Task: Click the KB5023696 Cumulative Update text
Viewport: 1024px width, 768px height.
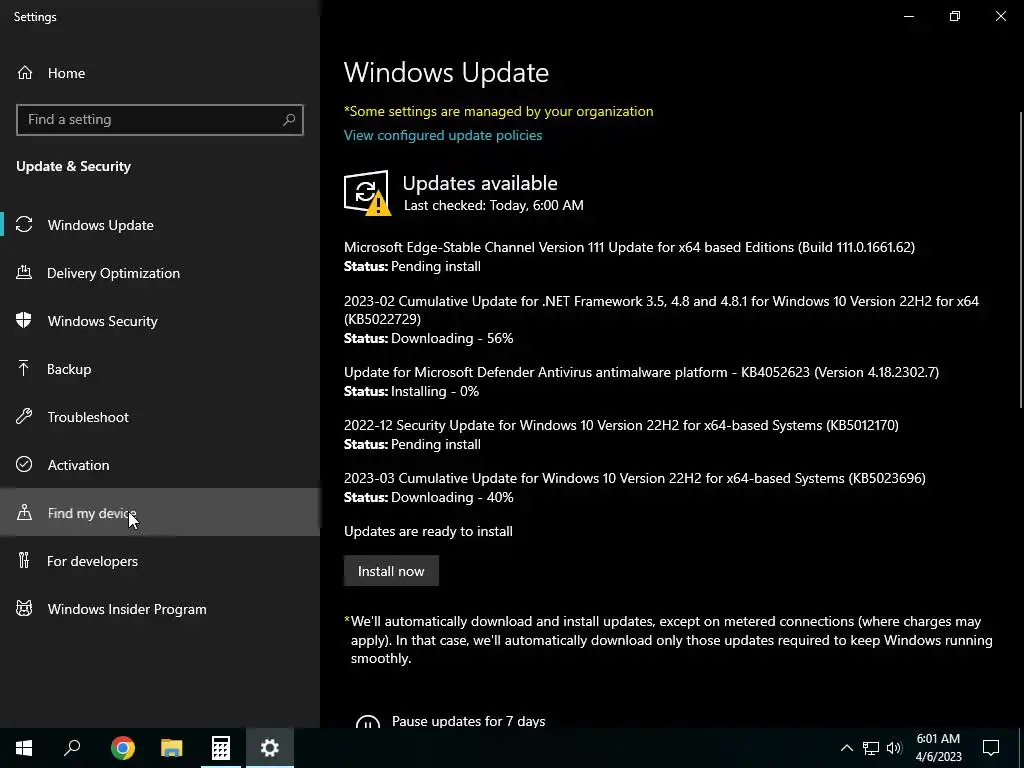Action: [x=635, y=478]
